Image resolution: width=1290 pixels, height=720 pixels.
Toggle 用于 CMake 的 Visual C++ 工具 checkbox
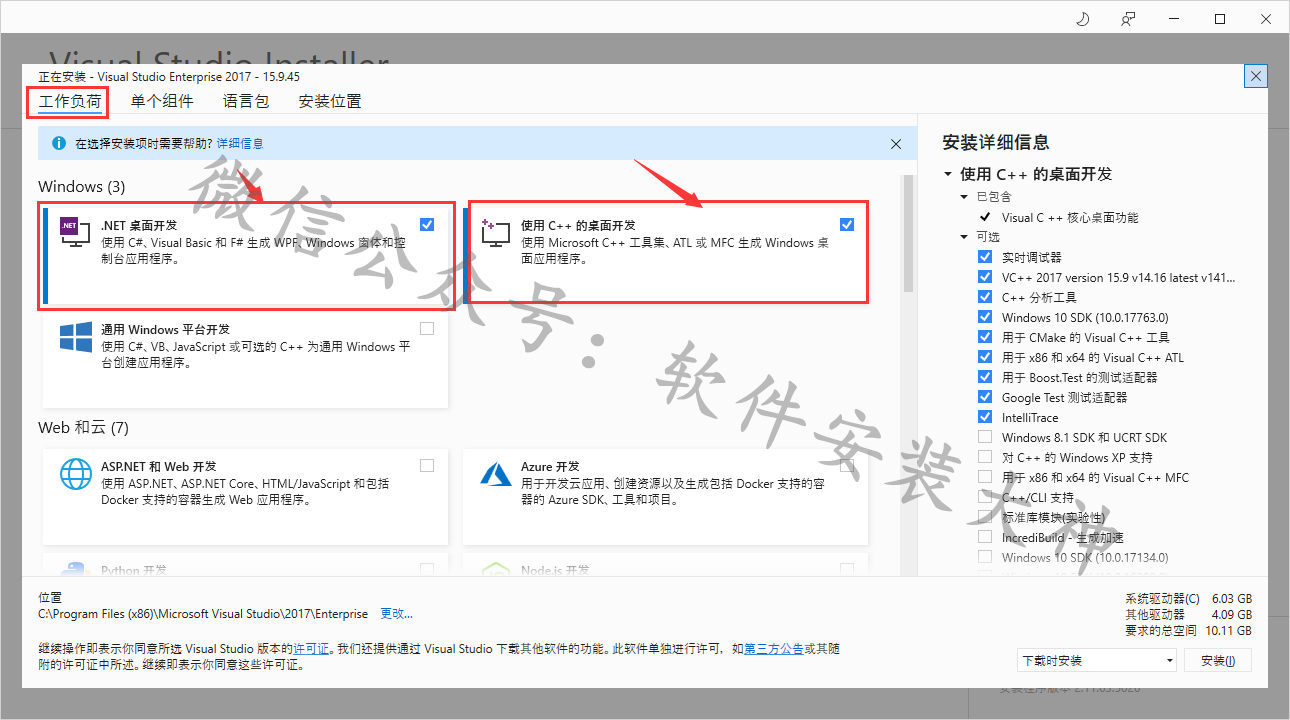[x=985, y=337]
